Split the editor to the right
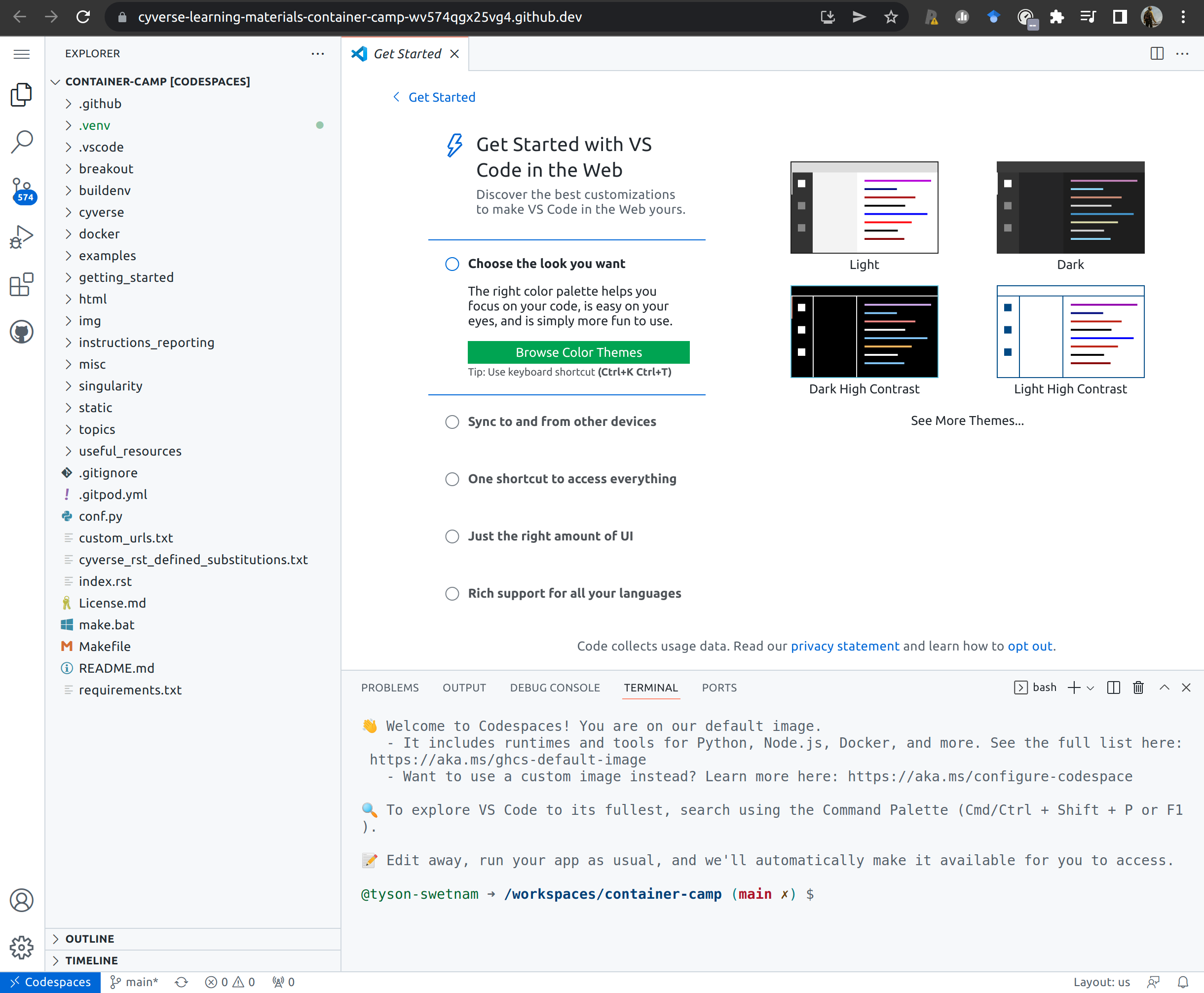Screen dimensions: 1204x993 point(1157,54)
